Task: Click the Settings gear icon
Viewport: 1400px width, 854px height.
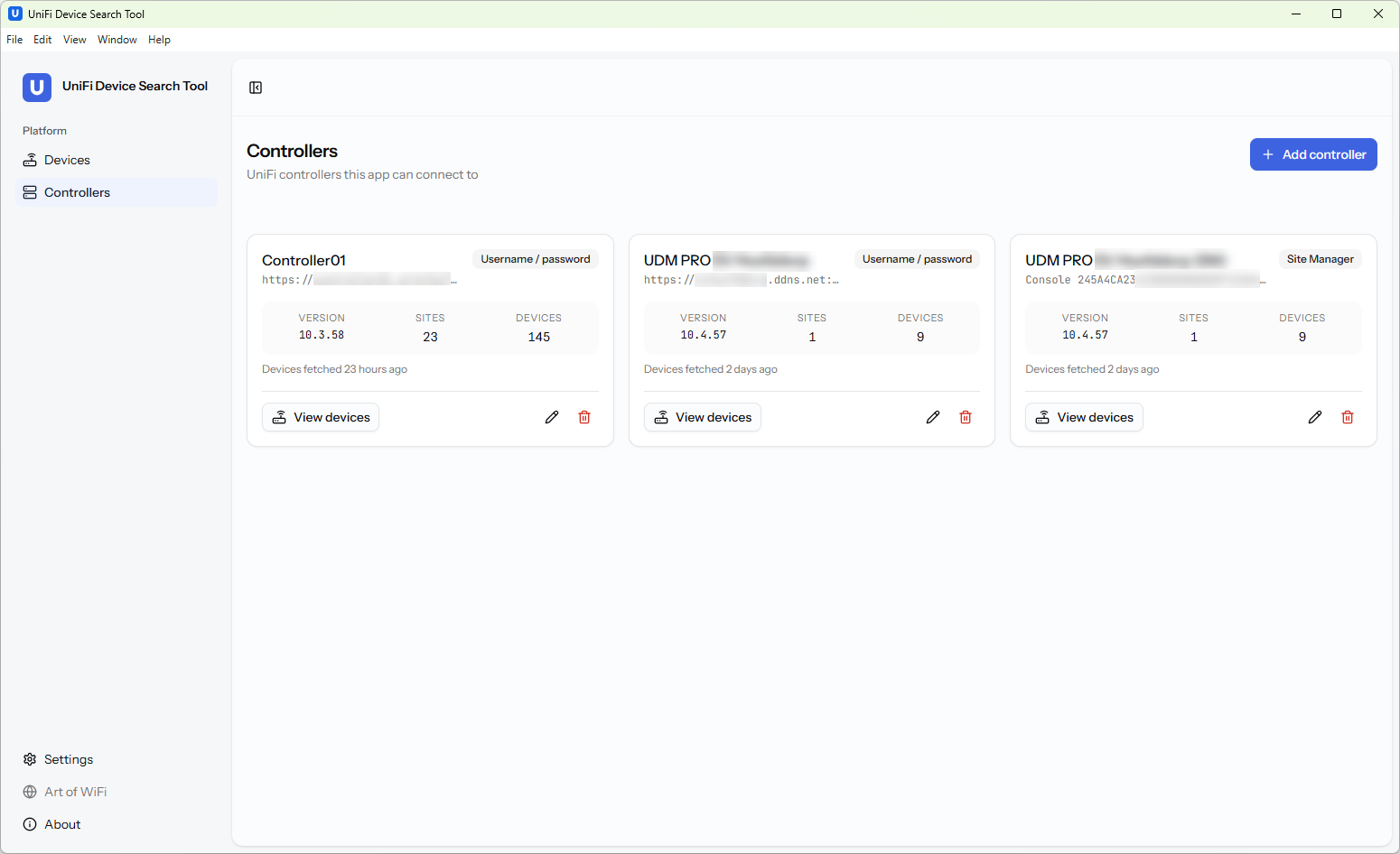Action: click(x=30, y=759)
